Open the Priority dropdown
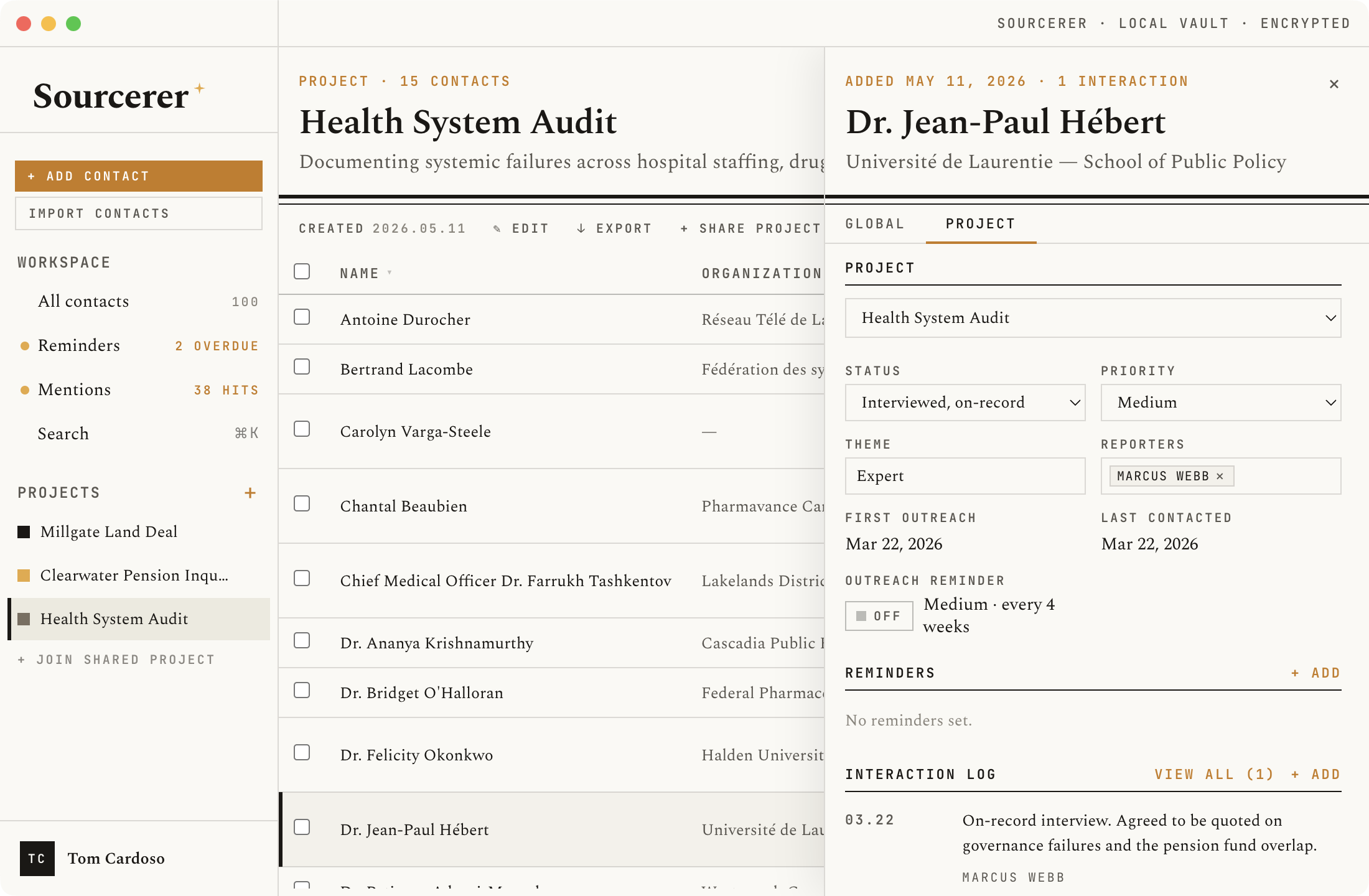The image size is (1369, 896). pyautogui.click(x=1221, y=403)
